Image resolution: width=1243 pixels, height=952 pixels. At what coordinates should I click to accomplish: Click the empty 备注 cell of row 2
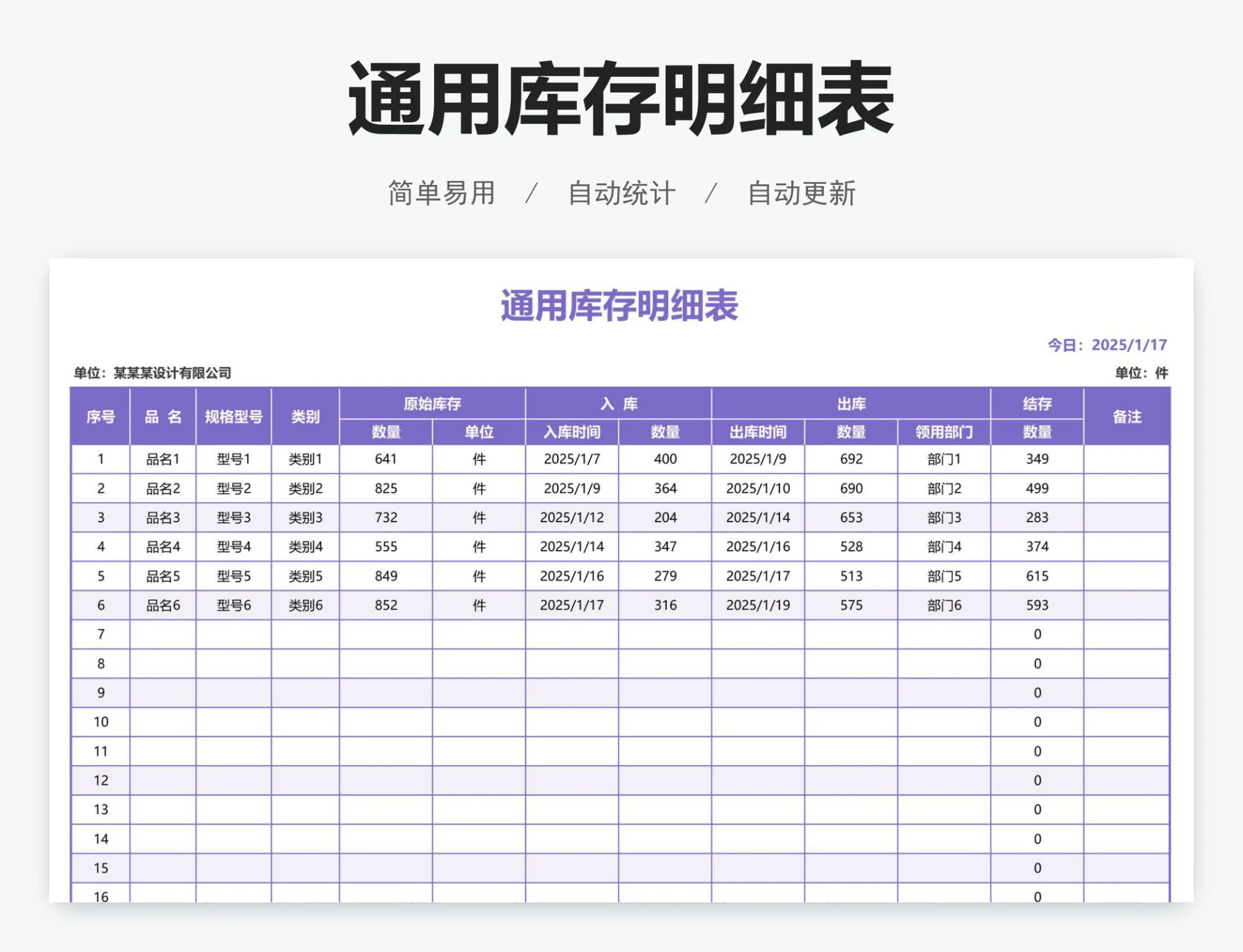(1126, 489)
